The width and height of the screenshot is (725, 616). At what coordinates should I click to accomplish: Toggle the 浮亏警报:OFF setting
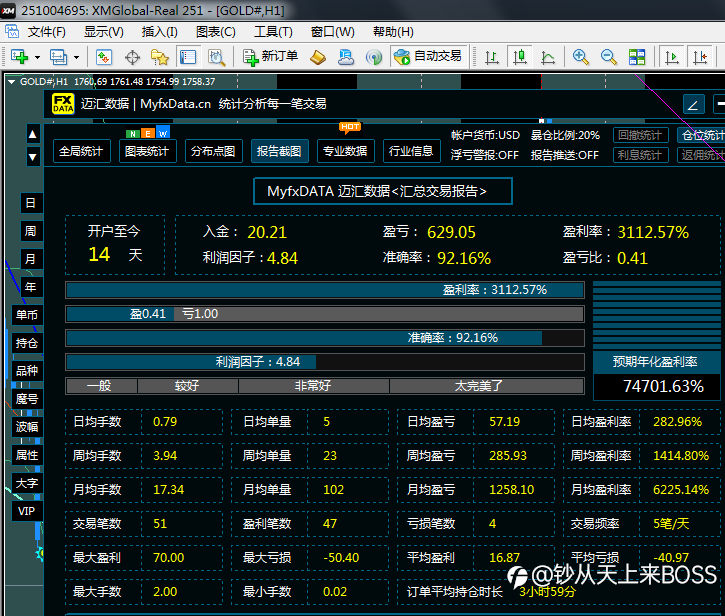(x=485, y=155)
